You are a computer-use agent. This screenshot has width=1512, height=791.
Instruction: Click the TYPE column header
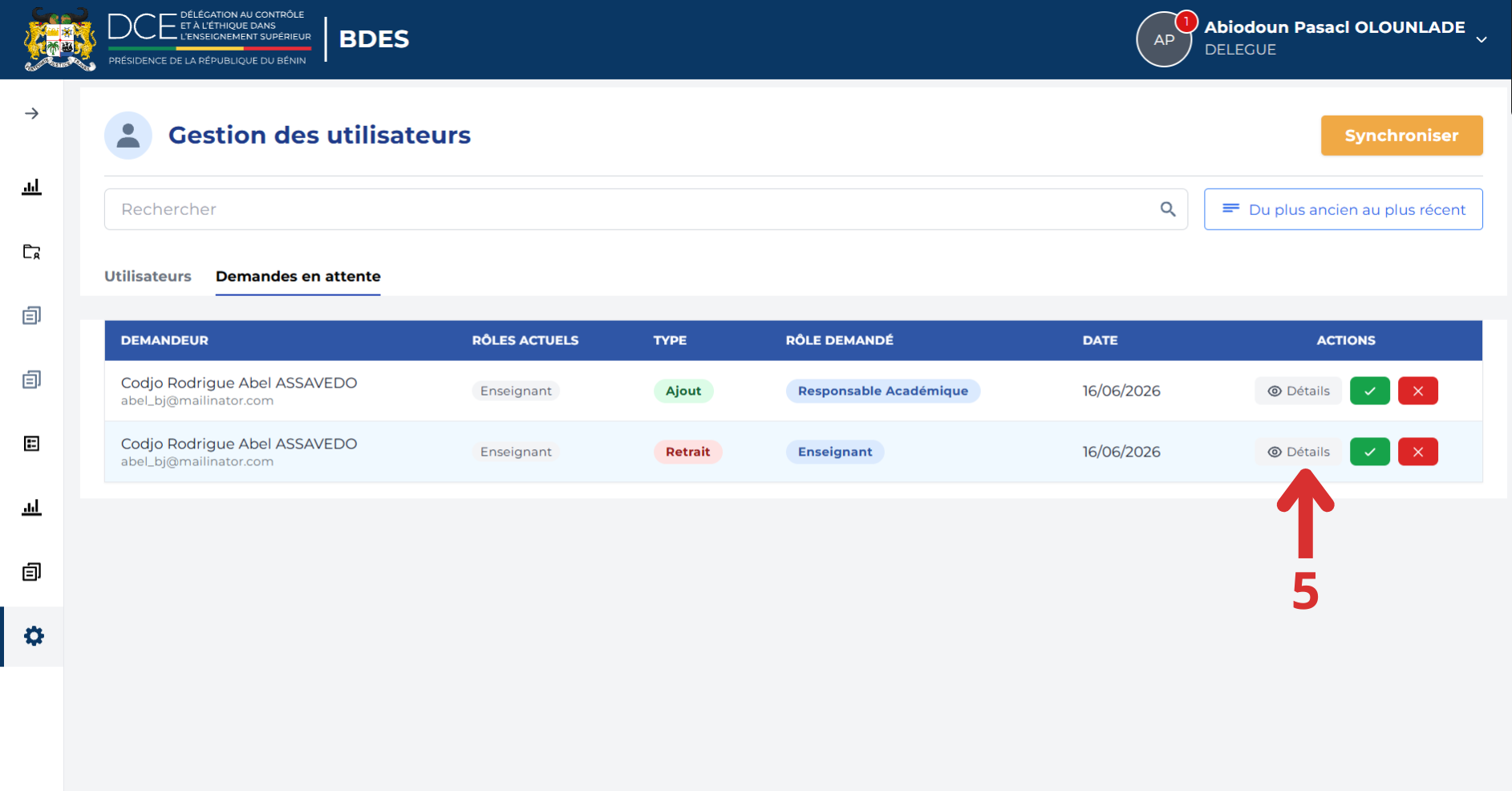pyautogui.click(x=670, y=340)
